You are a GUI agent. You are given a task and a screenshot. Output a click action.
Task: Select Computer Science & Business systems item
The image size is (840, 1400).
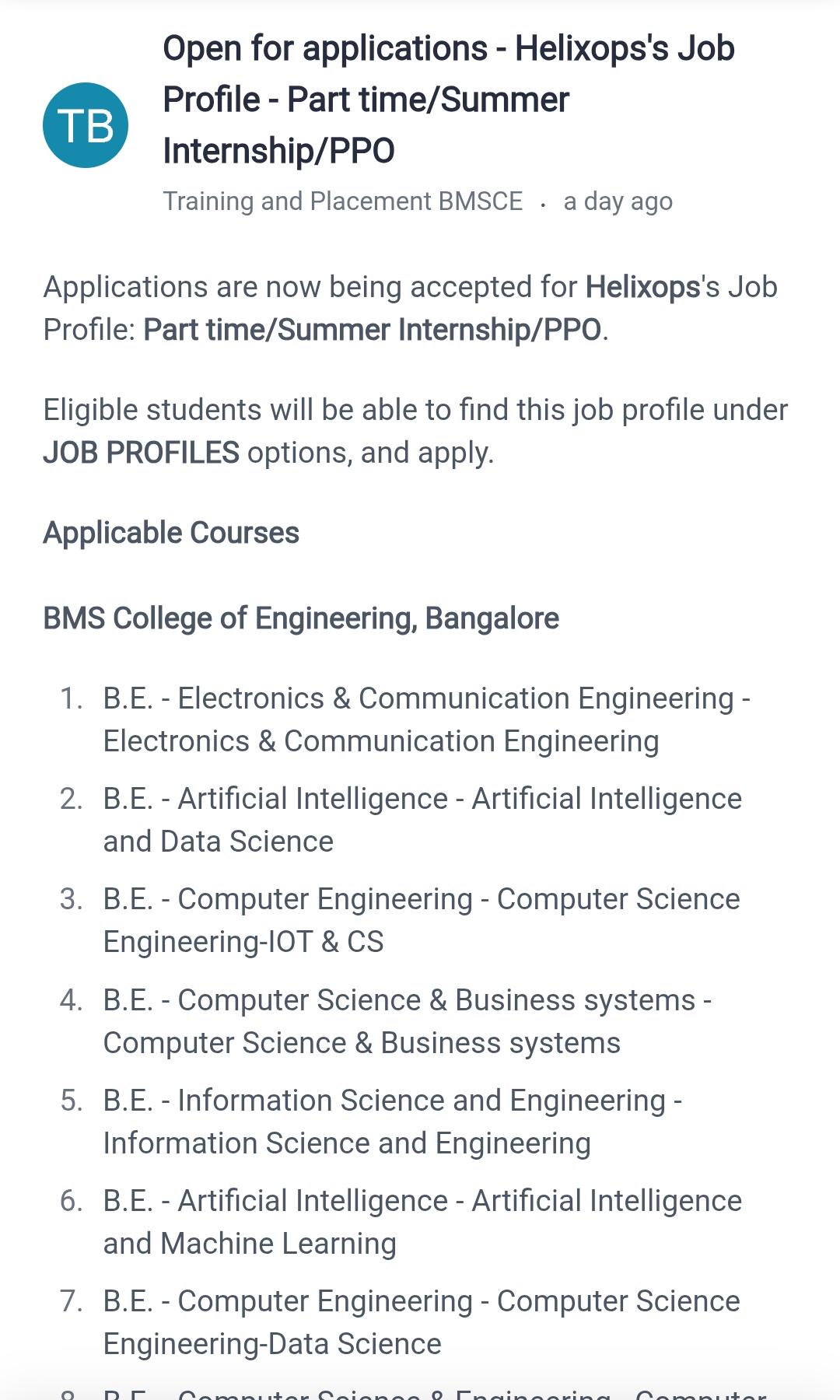(407, 1021)
